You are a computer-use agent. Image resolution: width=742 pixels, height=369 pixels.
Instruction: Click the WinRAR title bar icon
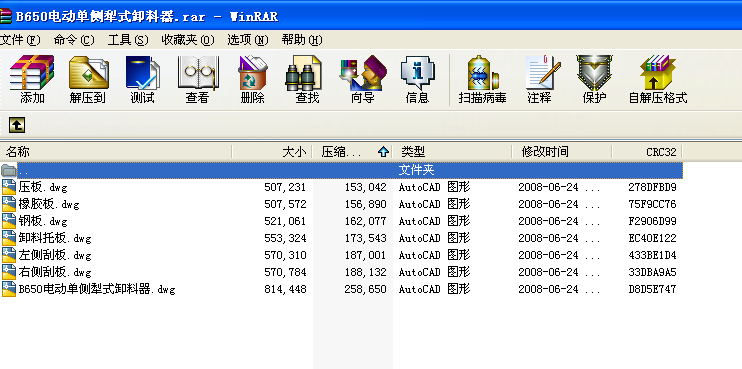point(6,17)
